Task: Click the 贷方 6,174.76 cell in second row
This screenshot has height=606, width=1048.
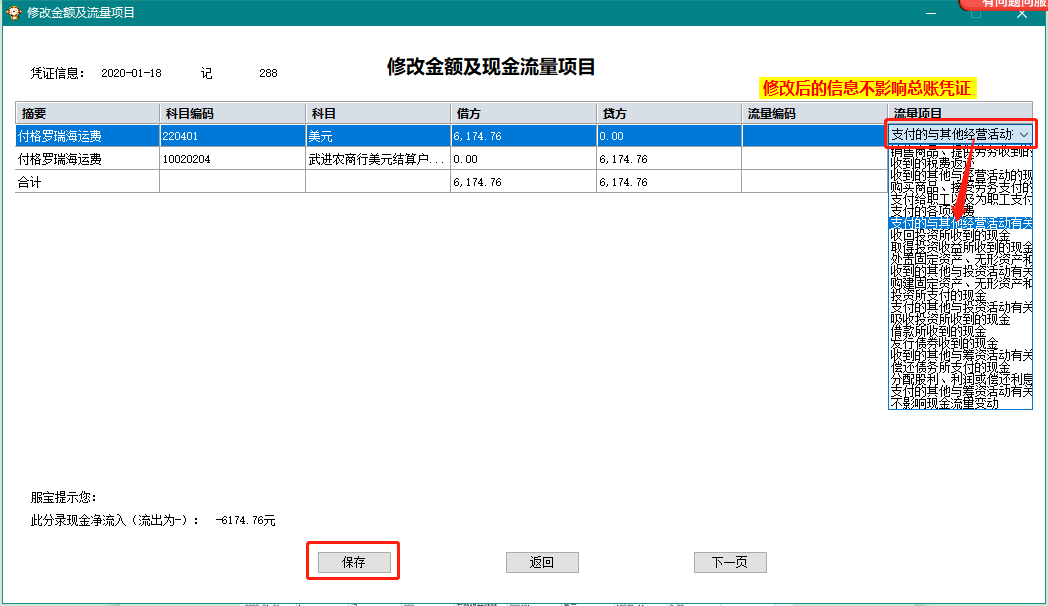Action: [x=668, y=159]
